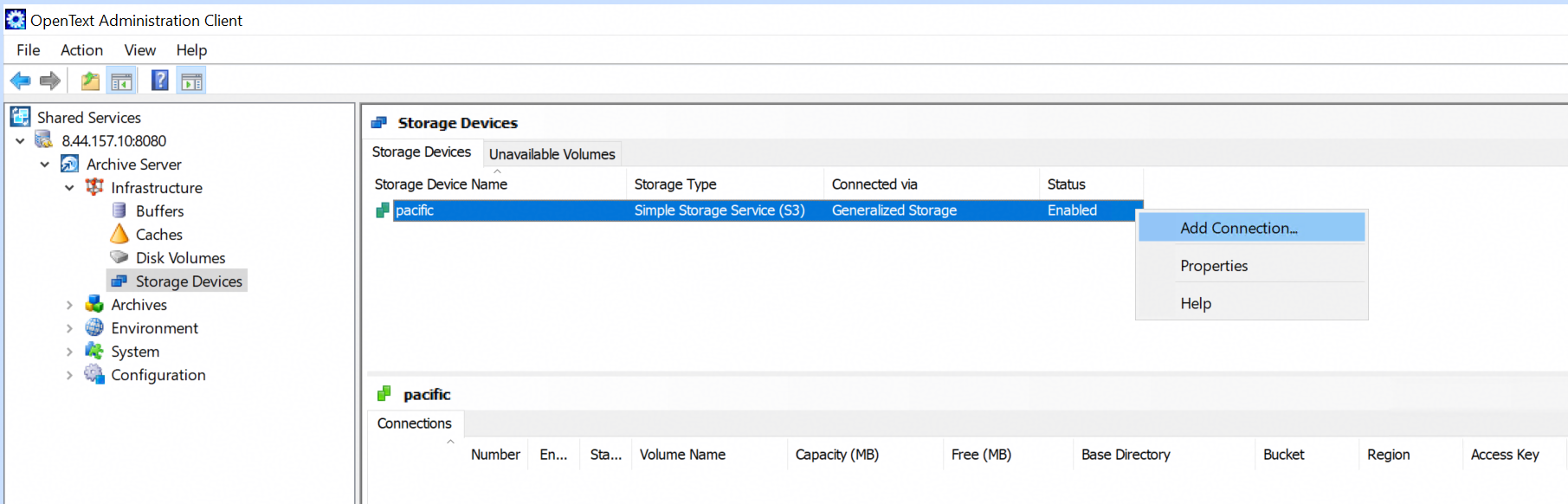
Task: Click the pacific detail pane header icon
Action: [384, 394]
